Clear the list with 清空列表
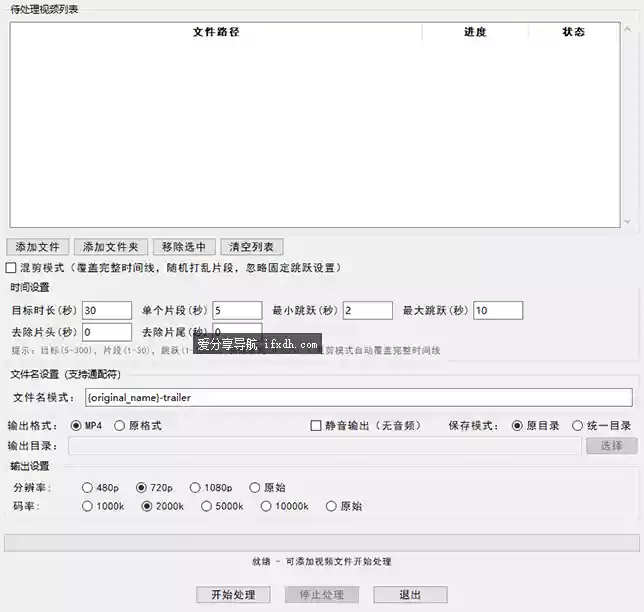 tap(251, 247)
